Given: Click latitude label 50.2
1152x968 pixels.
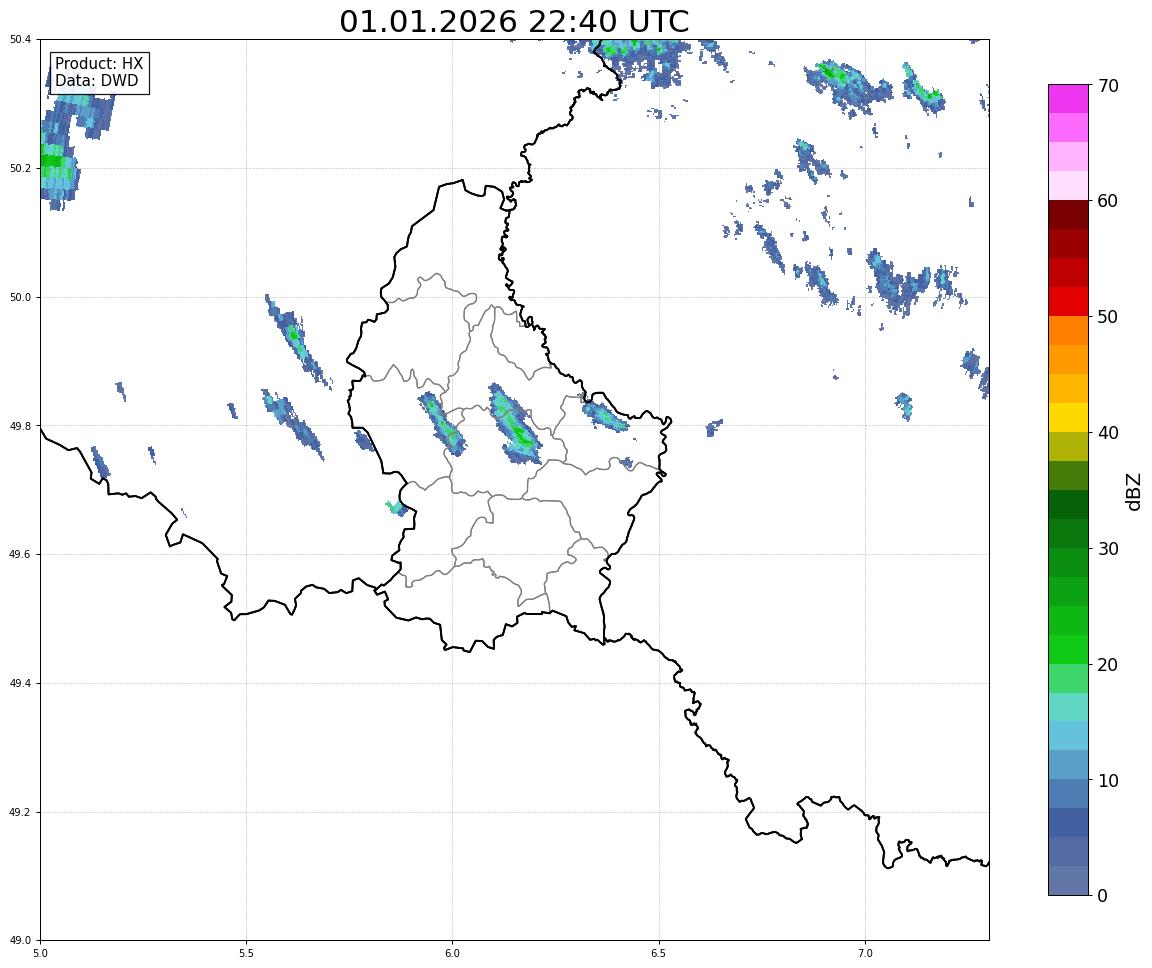Looking at the screenshot, I should [x=20, y=168].
